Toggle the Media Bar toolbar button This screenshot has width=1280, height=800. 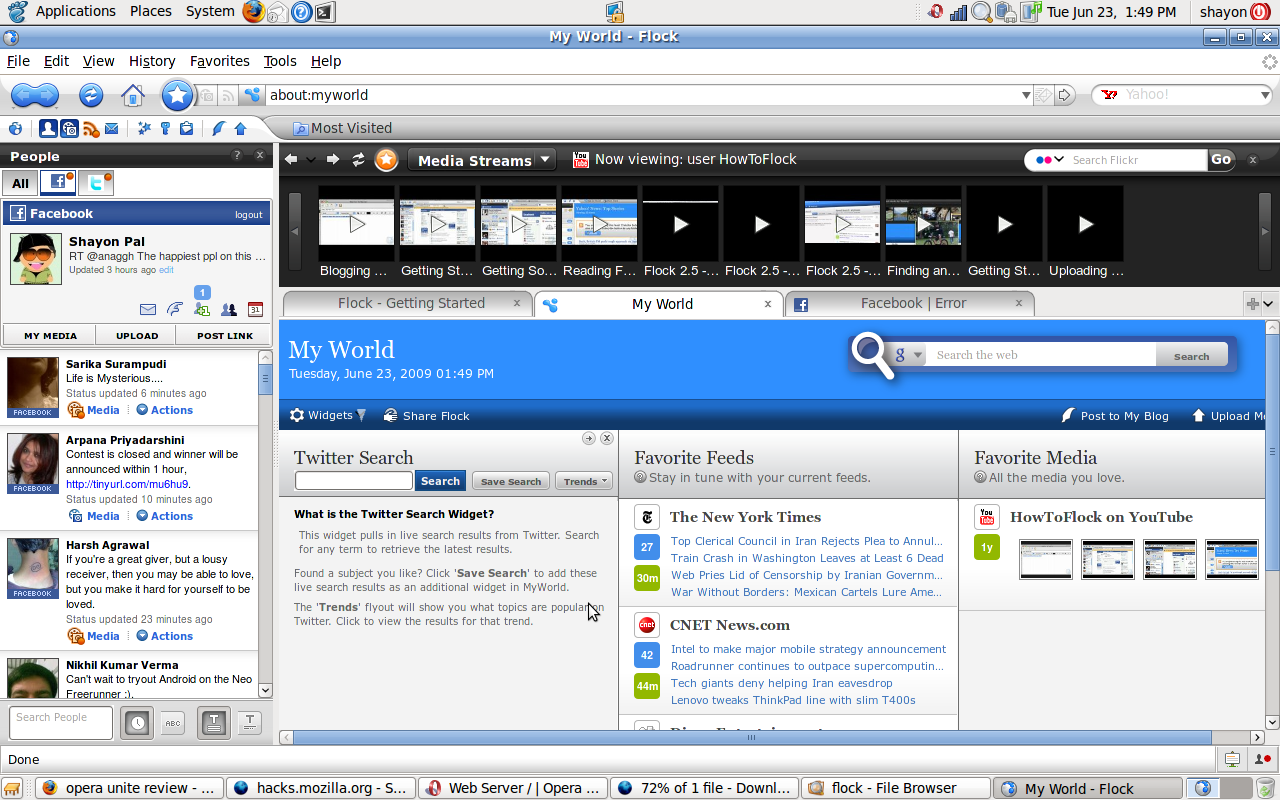point(69,128)
